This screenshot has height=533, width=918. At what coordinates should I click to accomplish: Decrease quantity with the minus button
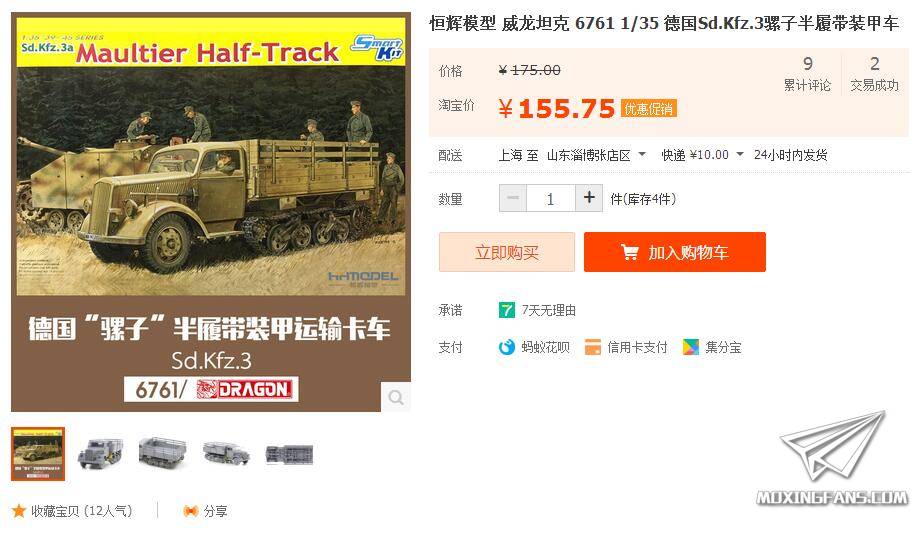click(x=513, y=198)
